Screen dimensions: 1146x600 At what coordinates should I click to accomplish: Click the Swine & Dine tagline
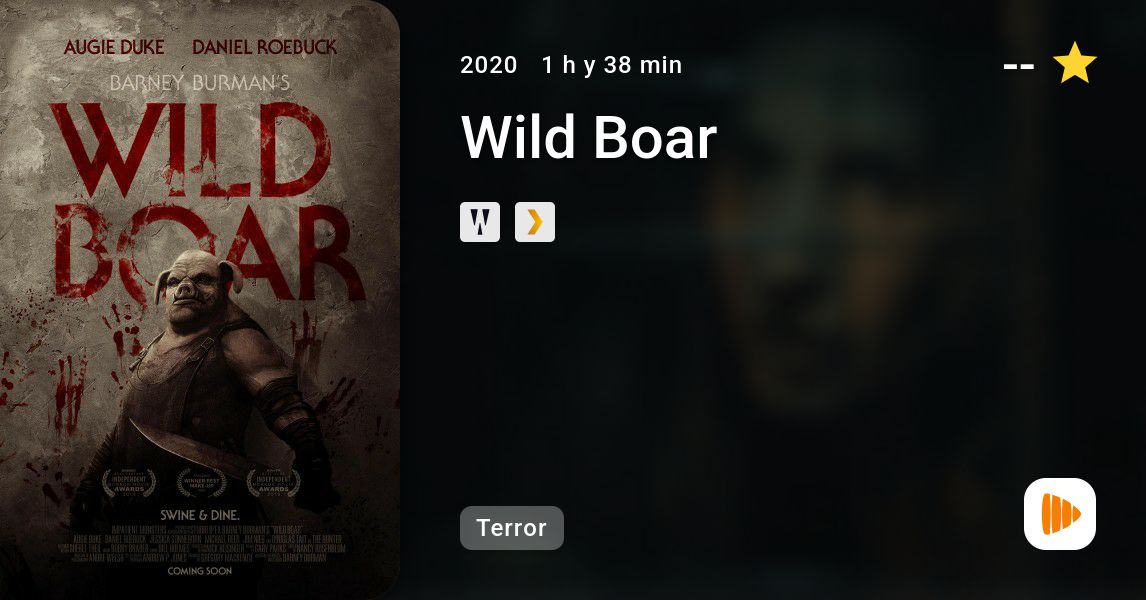click(x=200, y=515)
